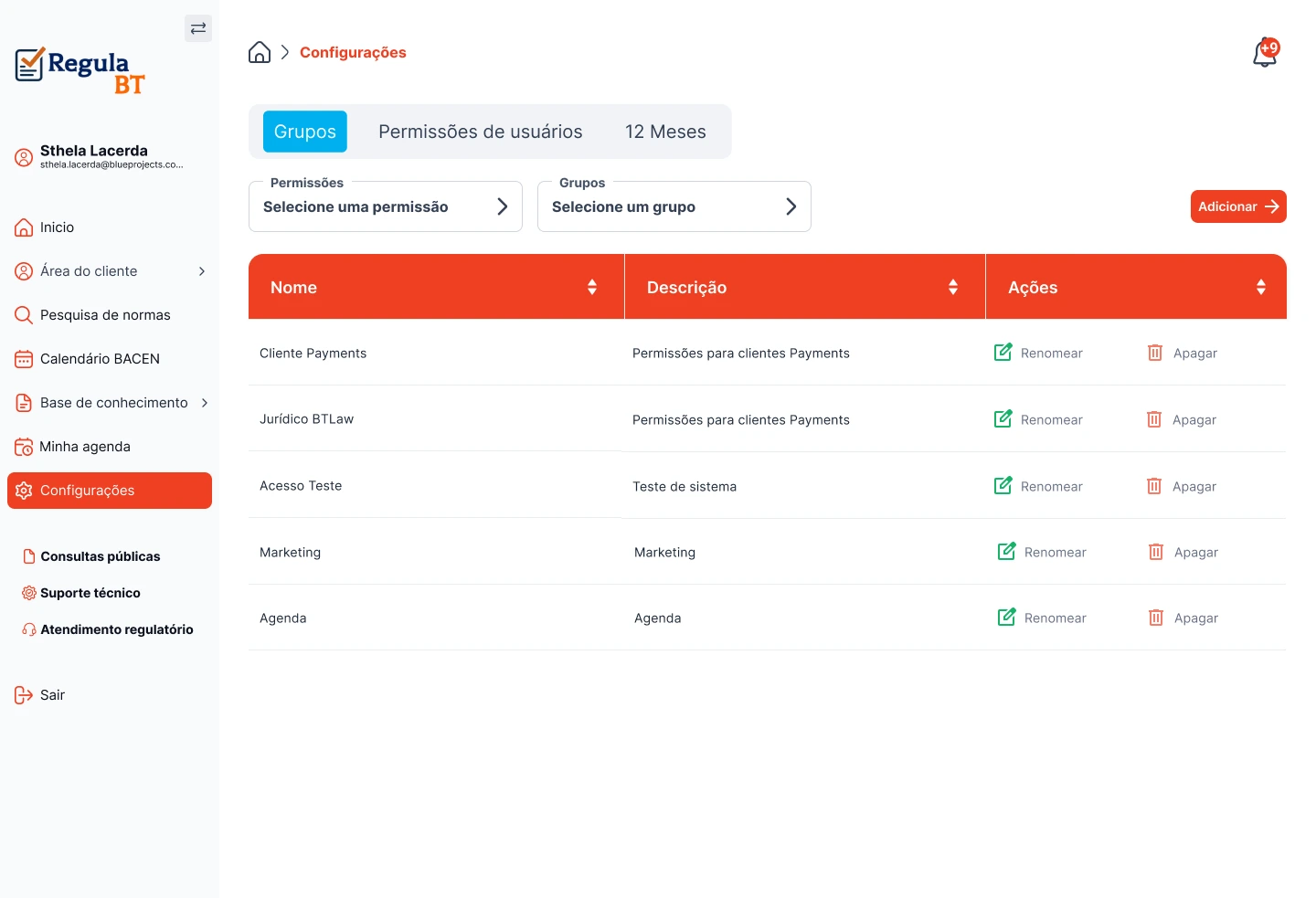Switch to the 12 Meses tab

(x=665, y=132)
